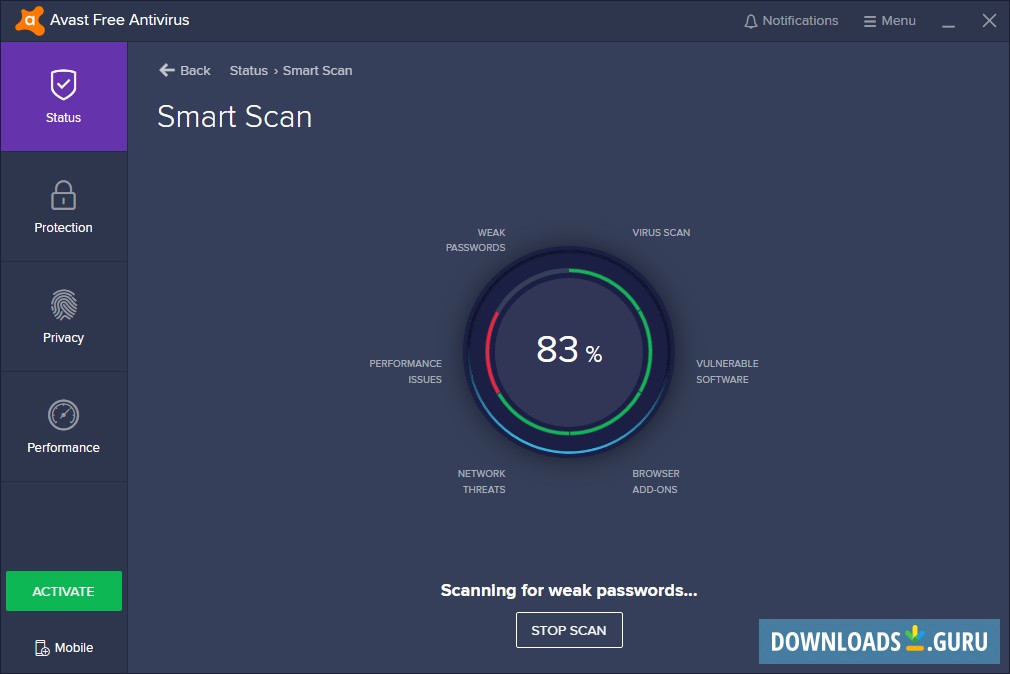The height and width of the screenshot is (674, 1010).
Task: Open the Privacy section
Action: (x=64, y=317)
